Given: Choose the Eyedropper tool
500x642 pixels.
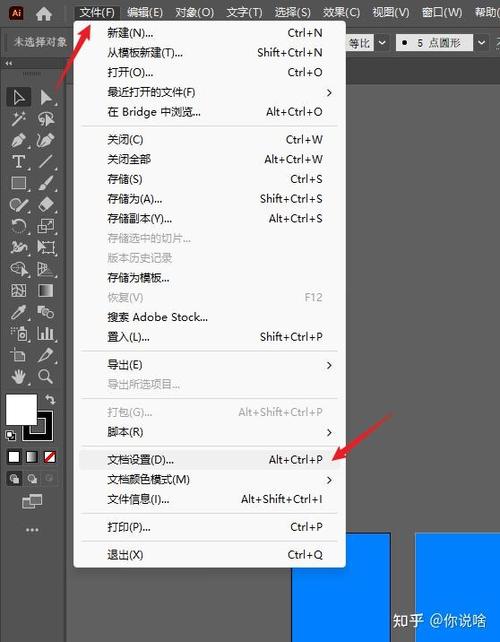Looking at the screenshot, I should pyautogui.click(x=18, y=312).
